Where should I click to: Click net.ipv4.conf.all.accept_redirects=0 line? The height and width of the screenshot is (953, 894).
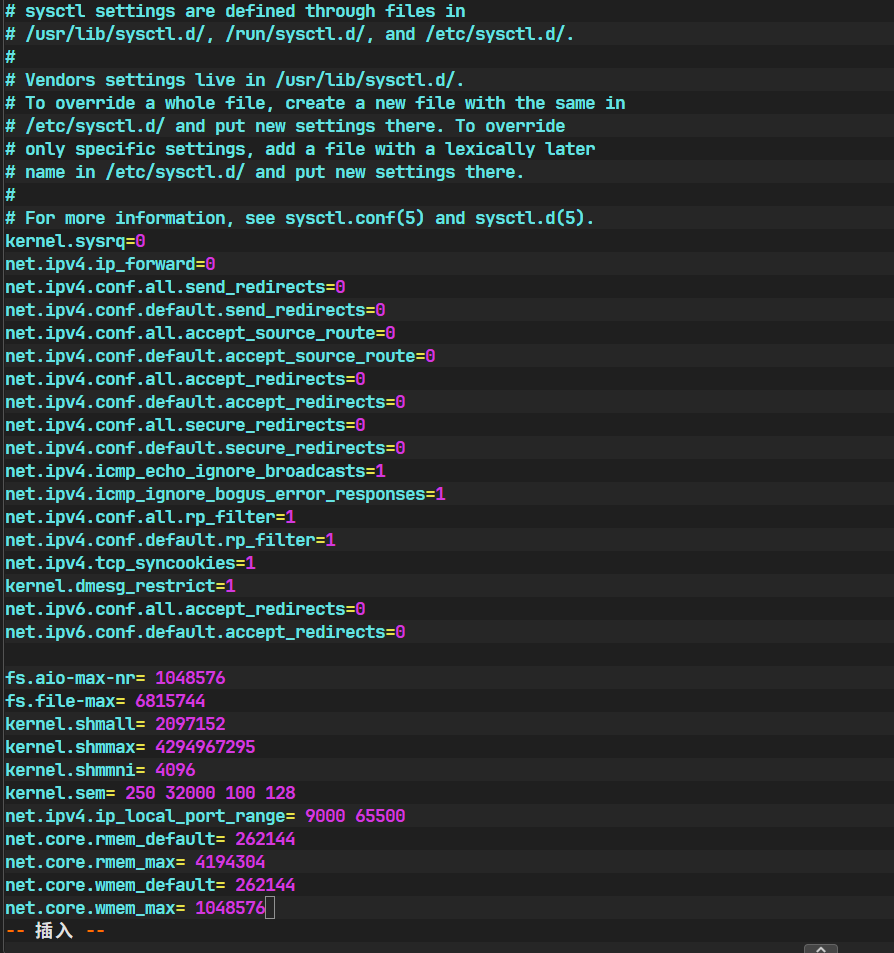(185, 380)
